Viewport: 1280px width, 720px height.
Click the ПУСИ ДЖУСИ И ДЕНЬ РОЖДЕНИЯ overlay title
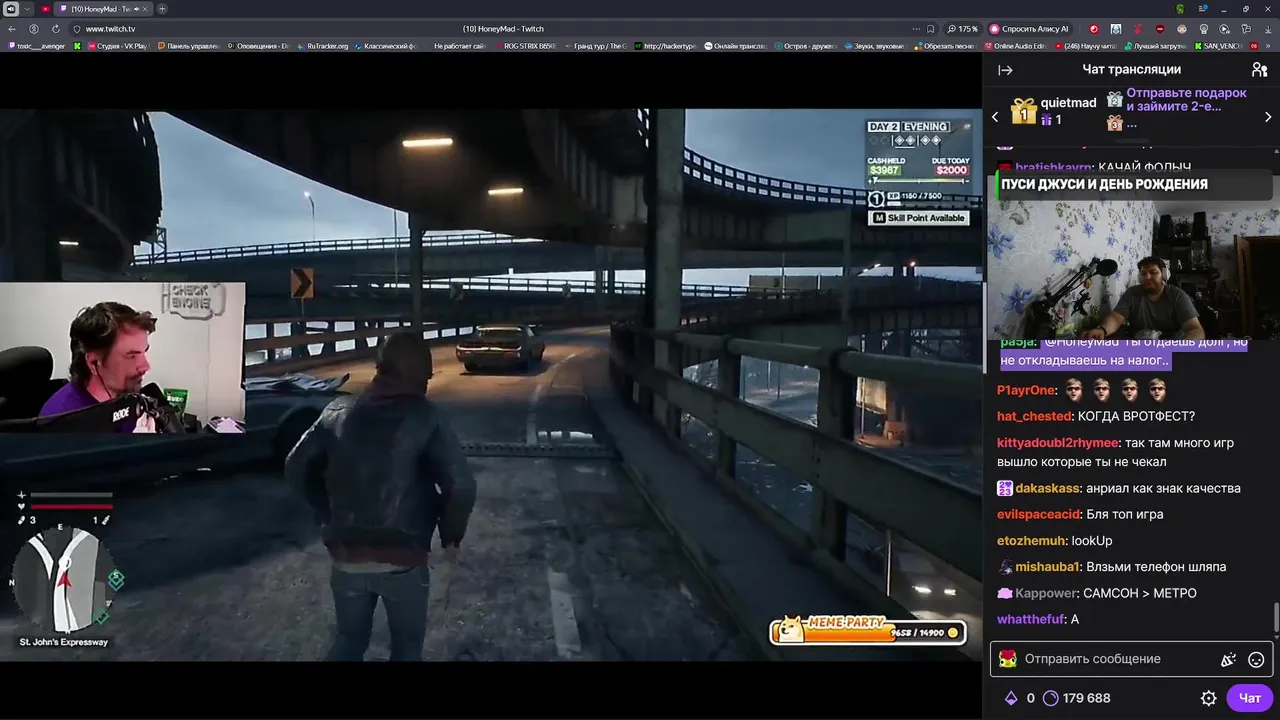(x=1104, y=184)
